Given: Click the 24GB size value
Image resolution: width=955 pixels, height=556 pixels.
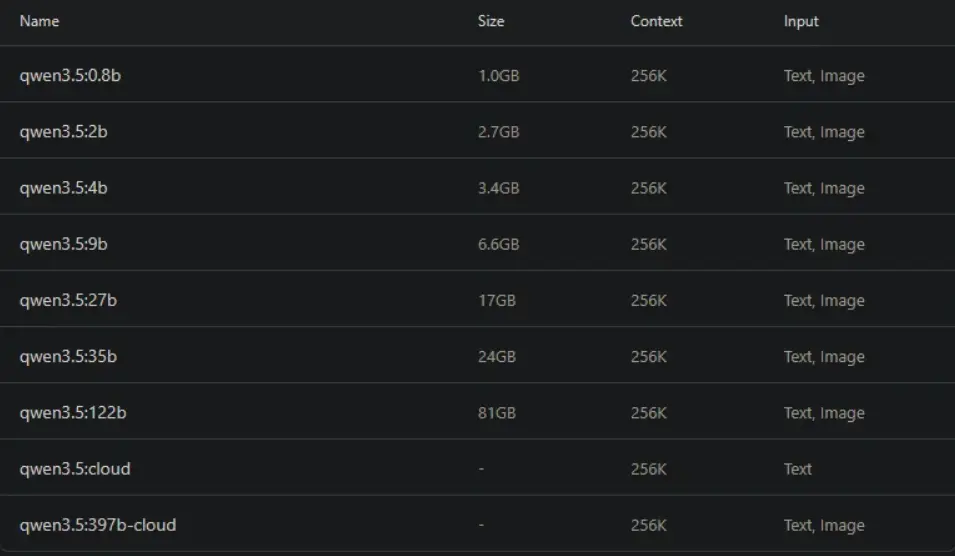Looking at the screenshot, I should pos(496,356).
